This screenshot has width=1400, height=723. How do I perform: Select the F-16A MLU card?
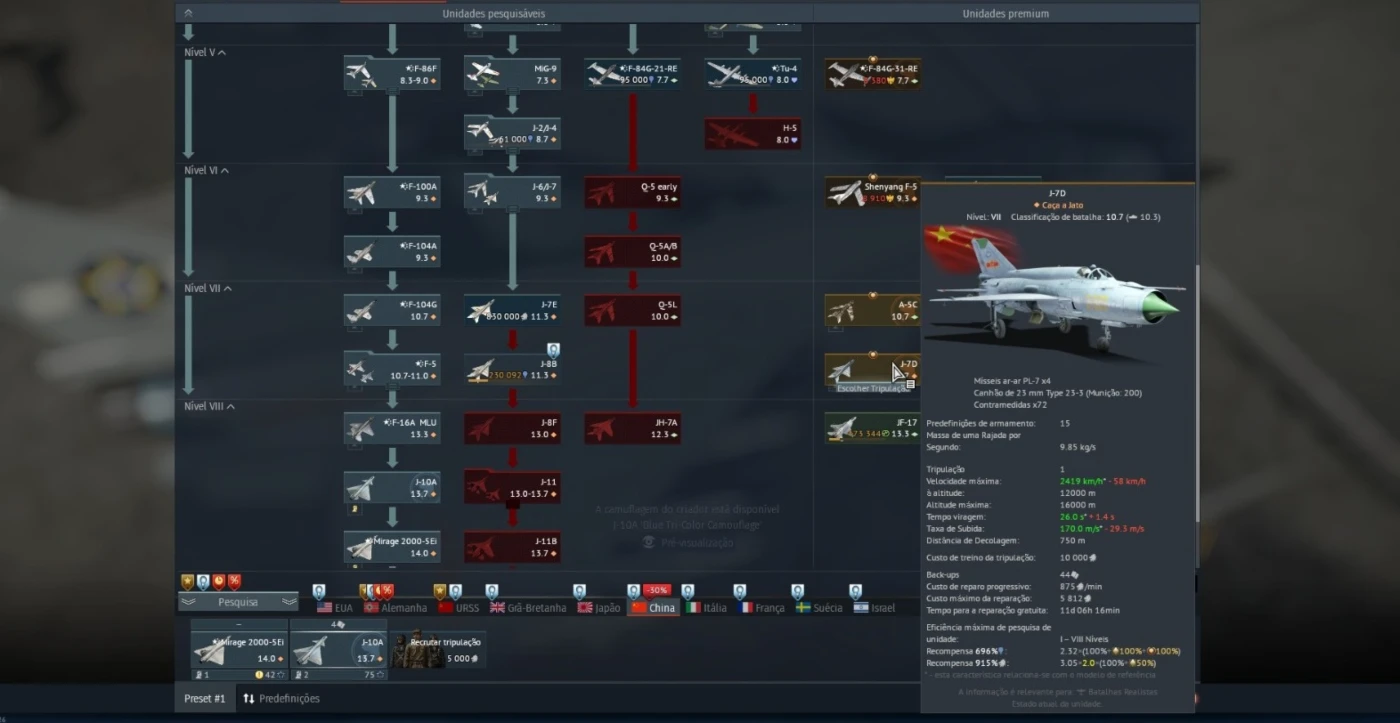coord(392,428)
